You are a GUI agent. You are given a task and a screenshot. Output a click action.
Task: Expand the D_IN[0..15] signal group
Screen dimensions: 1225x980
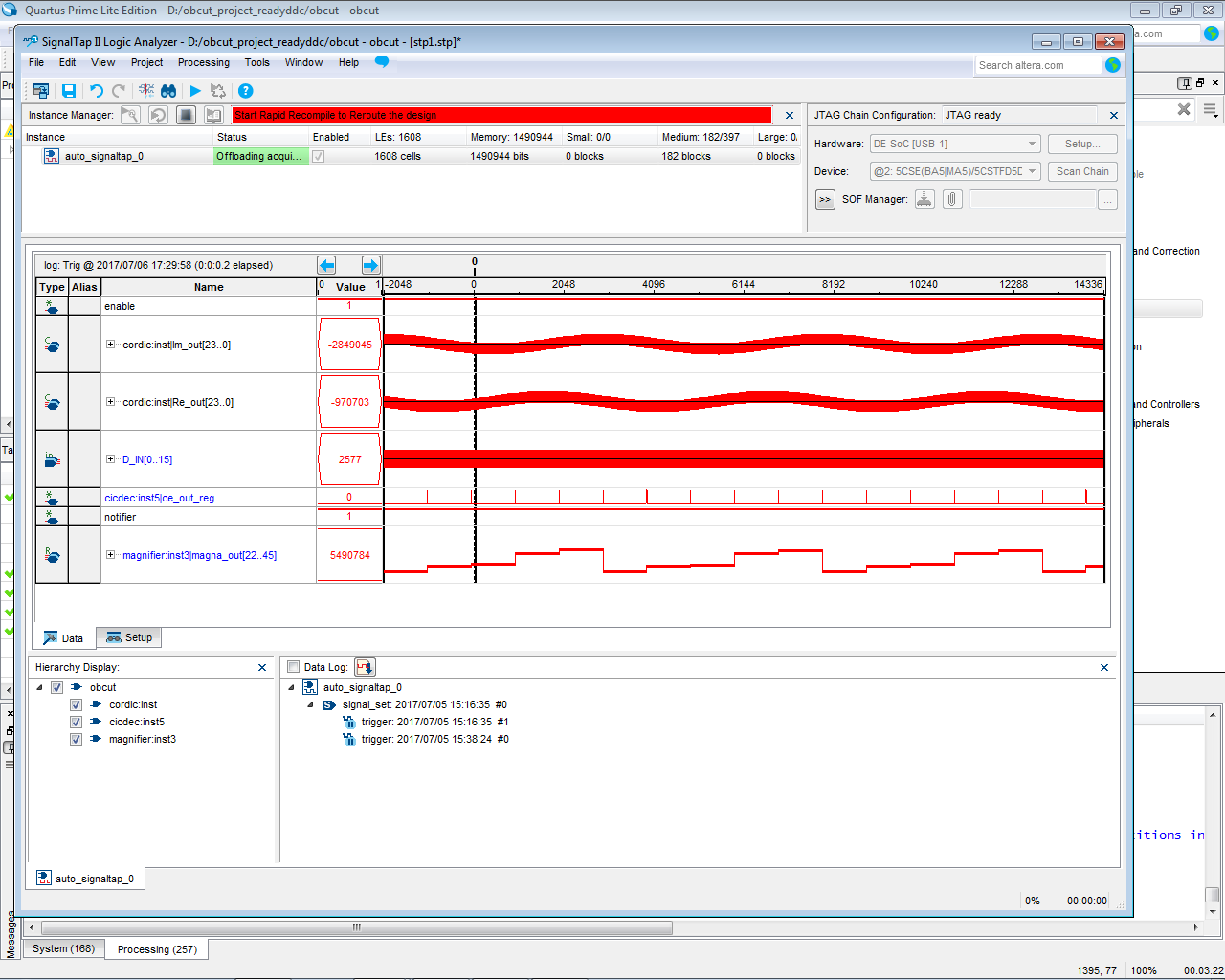[x=111, y=459]
